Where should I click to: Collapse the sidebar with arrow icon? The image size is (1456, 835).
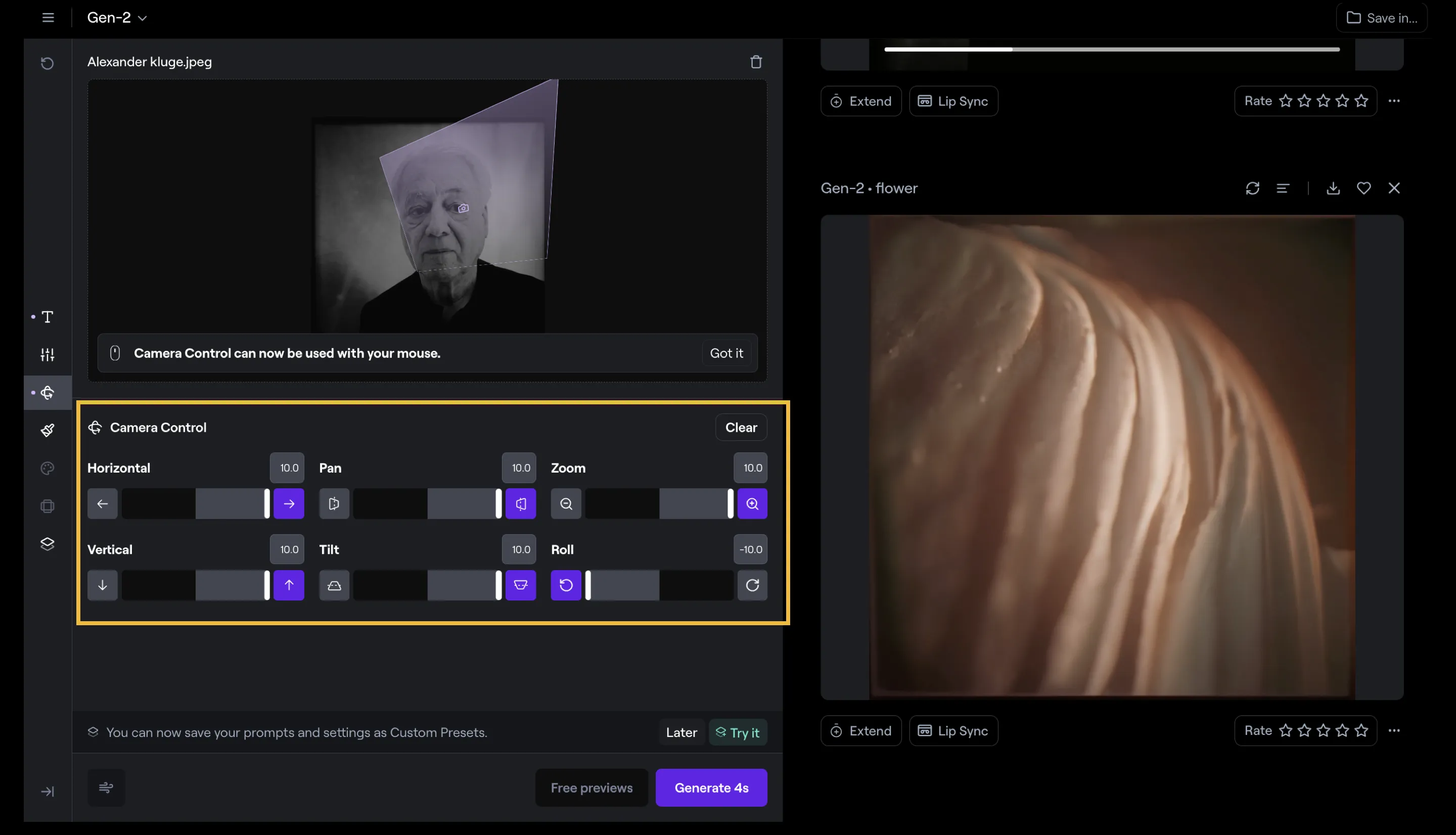(48, 792)
